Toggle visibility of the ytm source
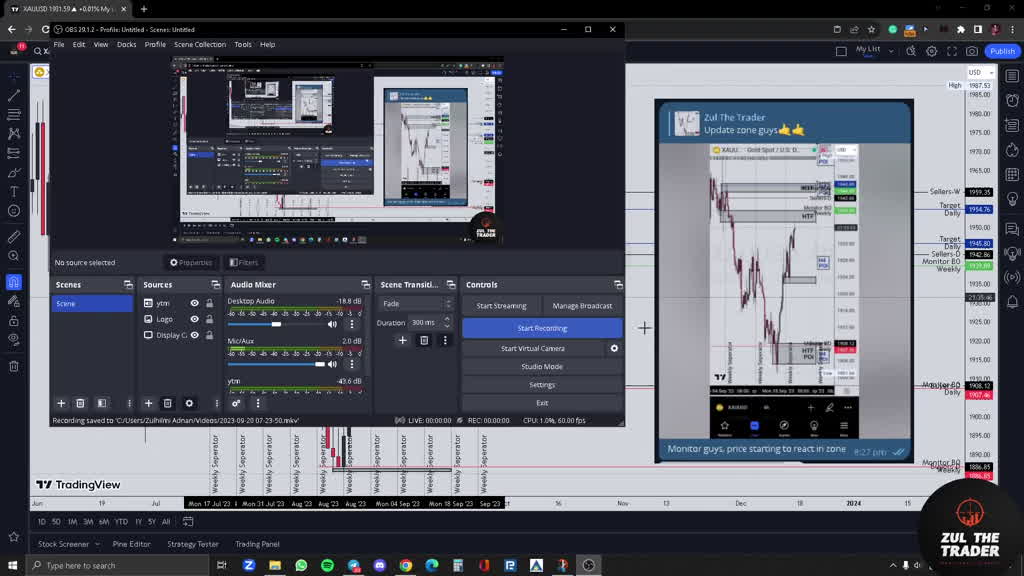1024x576 pixels. click(195, 303)
